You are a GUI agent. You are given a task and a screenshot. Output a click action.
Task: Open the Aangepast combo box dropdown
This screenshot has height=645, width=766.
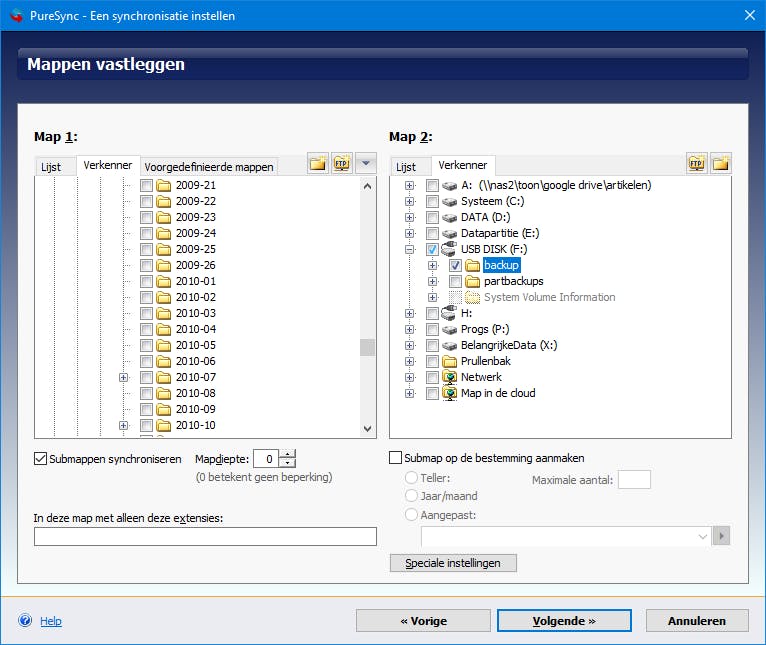coord(702,536)
